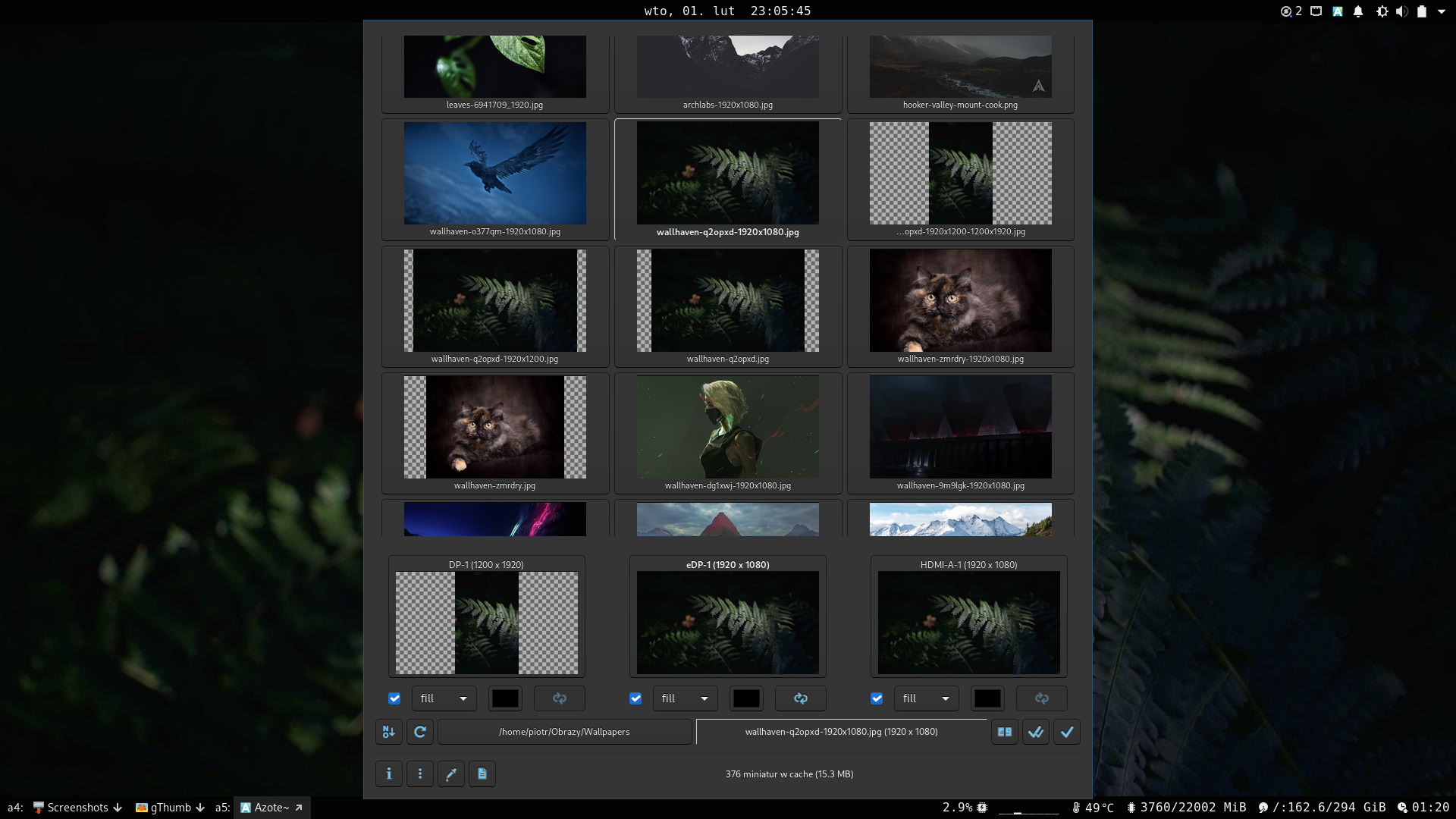Viewport: 1456px width, 819px height.
Task: Flip image button for eDP-1 display
Action: (800, 698)
